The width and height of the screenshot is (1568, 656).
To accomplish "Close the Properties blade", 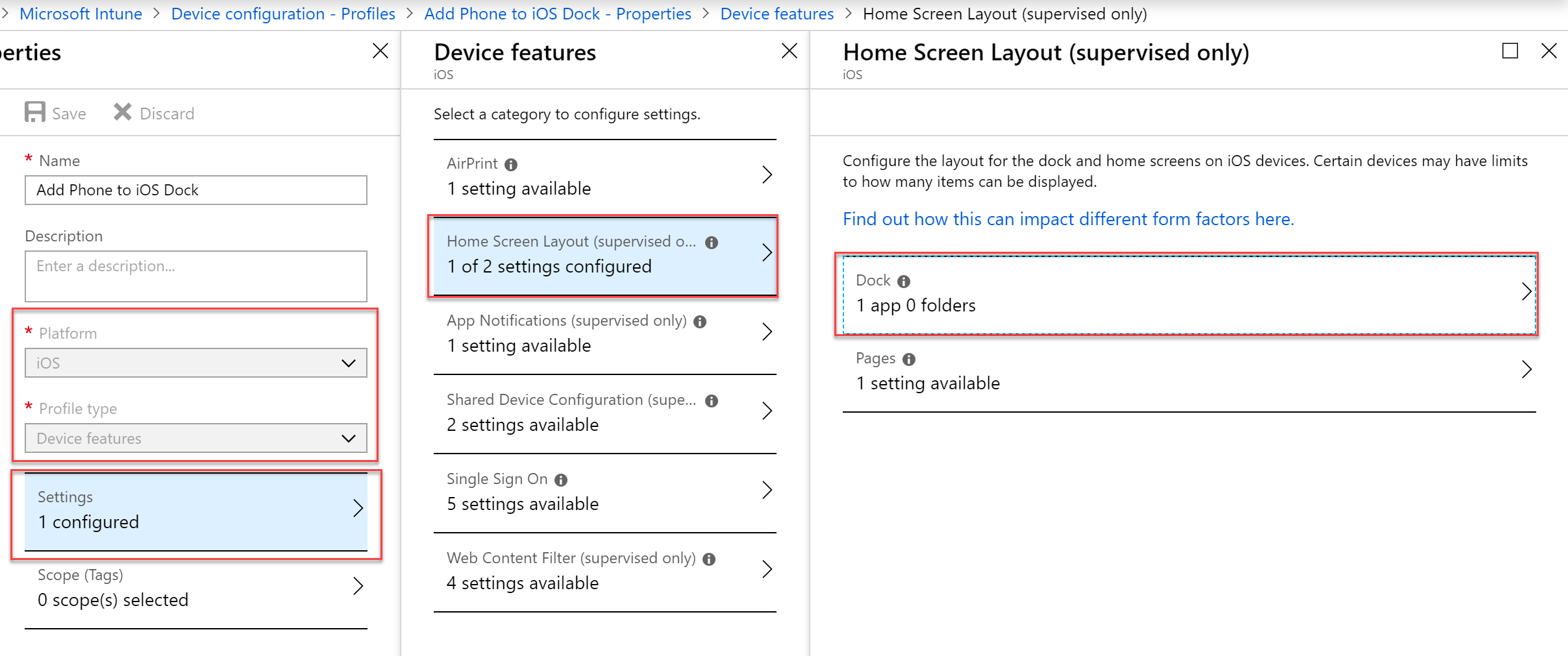I will [x=380, y=51].
